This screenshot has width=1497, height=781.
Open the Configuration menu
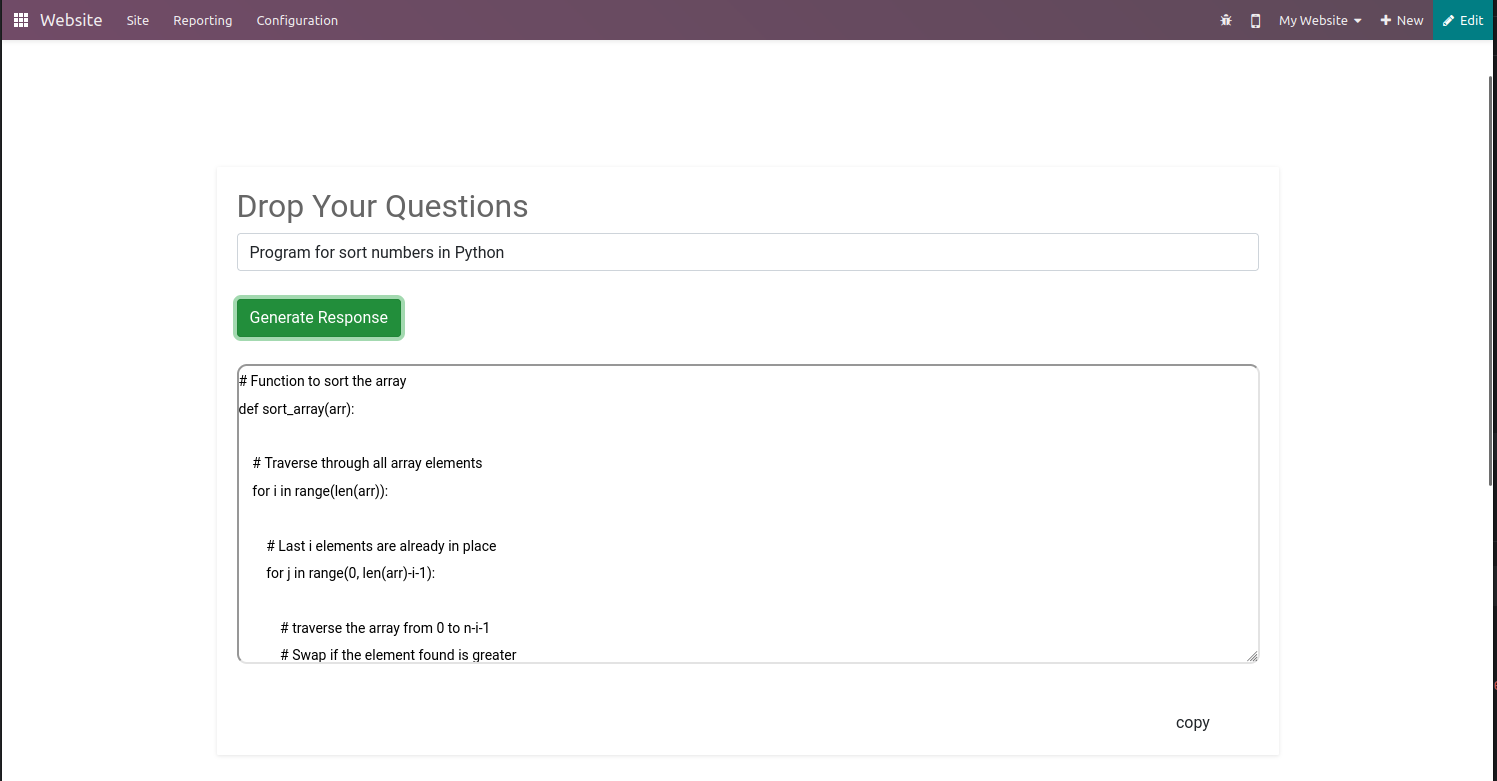coord(297,20)
